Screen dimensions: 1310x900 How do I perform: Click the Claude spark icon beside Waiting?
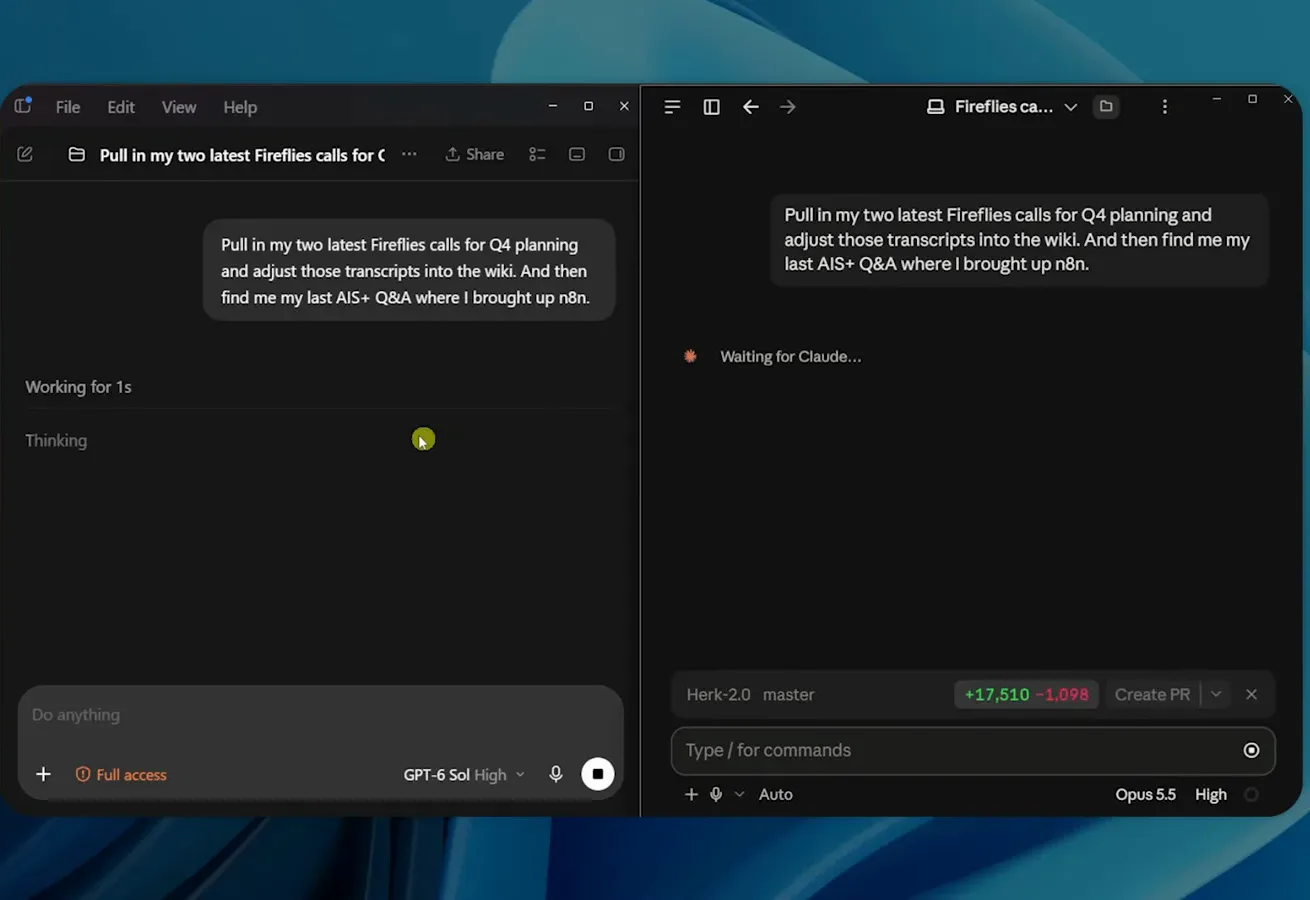(x=690, y=356)
